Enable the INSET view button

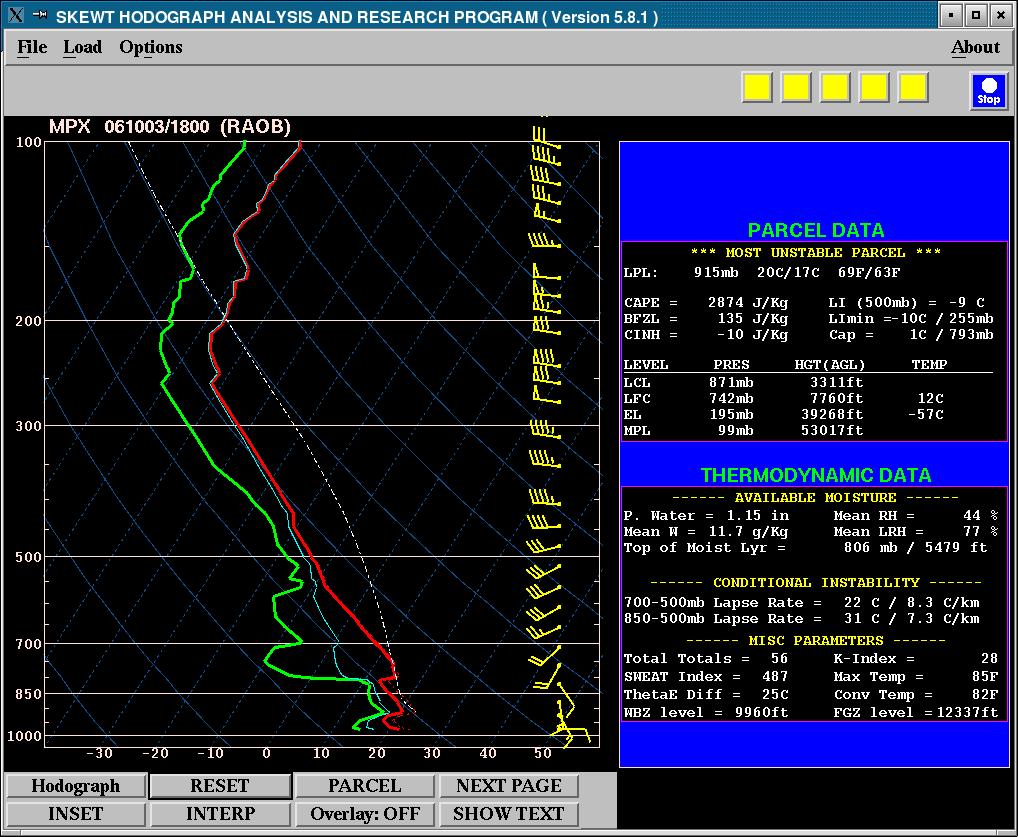[x=75, y=814]
